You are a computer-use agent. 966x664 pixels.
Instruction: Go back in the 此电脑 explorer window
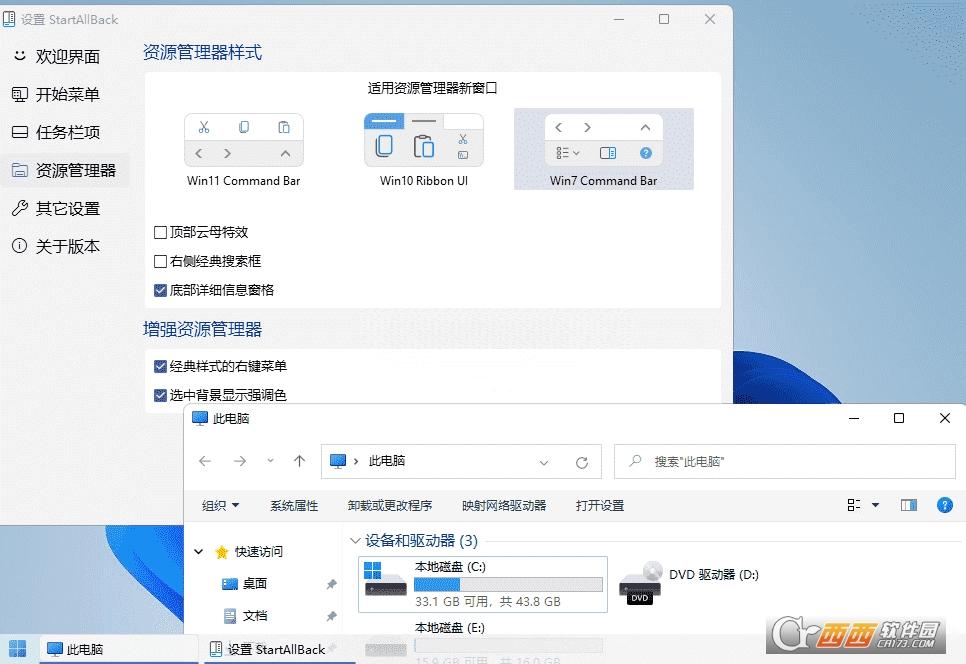pos(205,461)
